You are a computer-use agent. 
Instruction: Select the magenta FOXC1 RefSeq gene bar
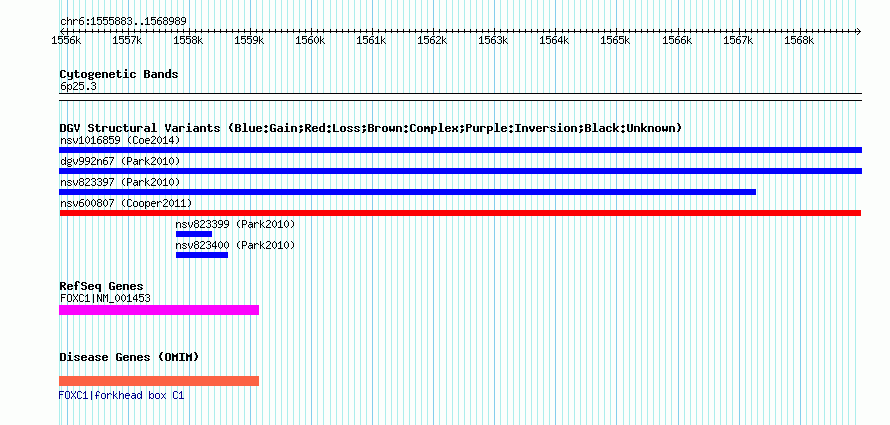click(159, 310)
